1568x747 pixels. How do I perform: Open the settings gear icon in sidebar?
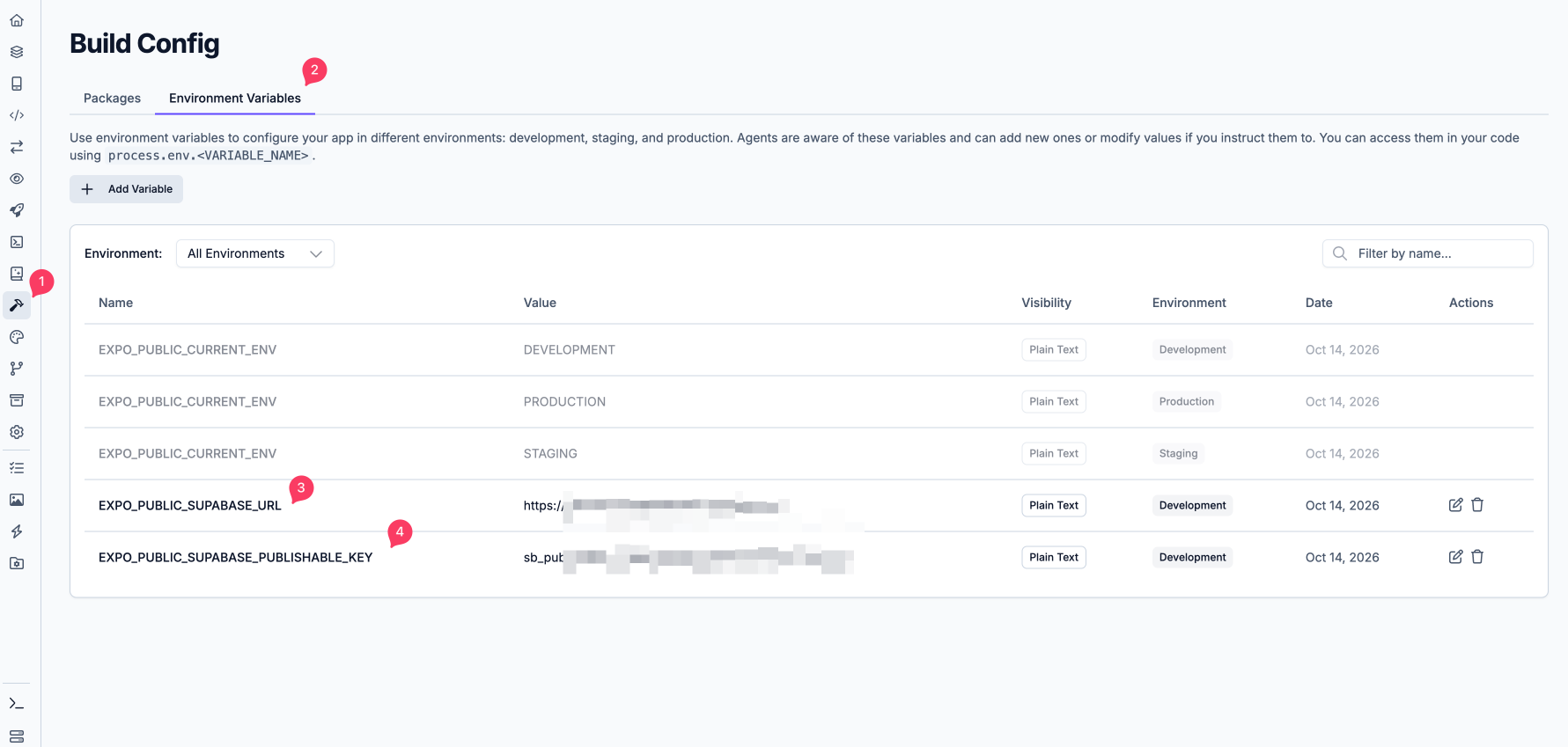17,432
